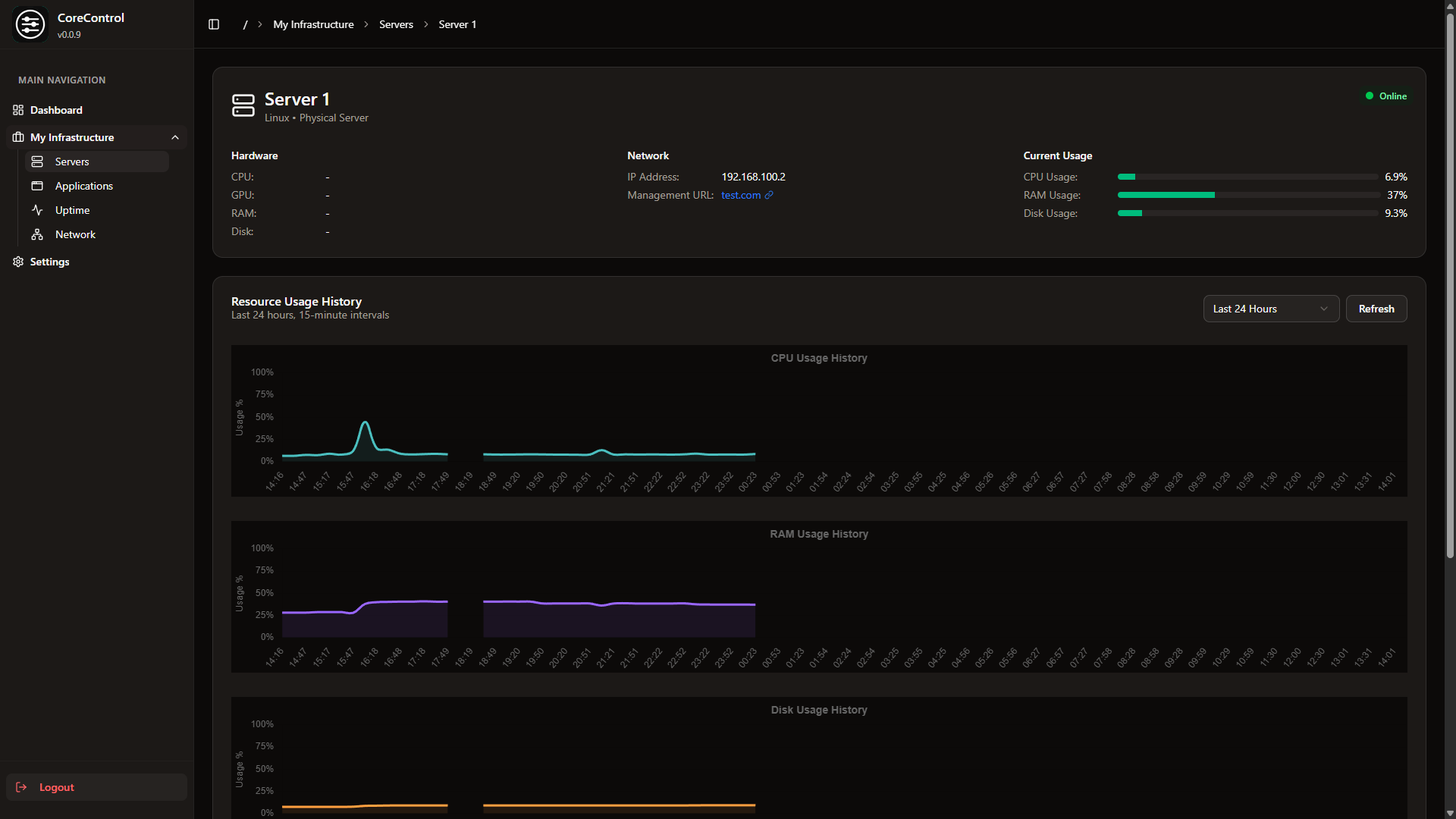This screenshot has width=1456, height=819.
Task: Click the CoreControl logo icon
Action: point(30,24)
